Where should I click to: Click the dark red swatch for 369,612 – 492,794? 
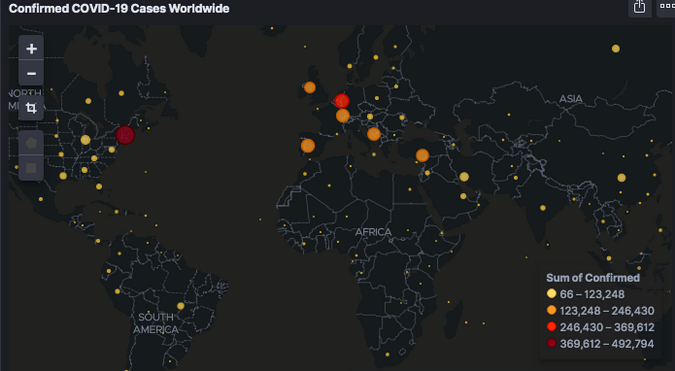pos(551,343)
